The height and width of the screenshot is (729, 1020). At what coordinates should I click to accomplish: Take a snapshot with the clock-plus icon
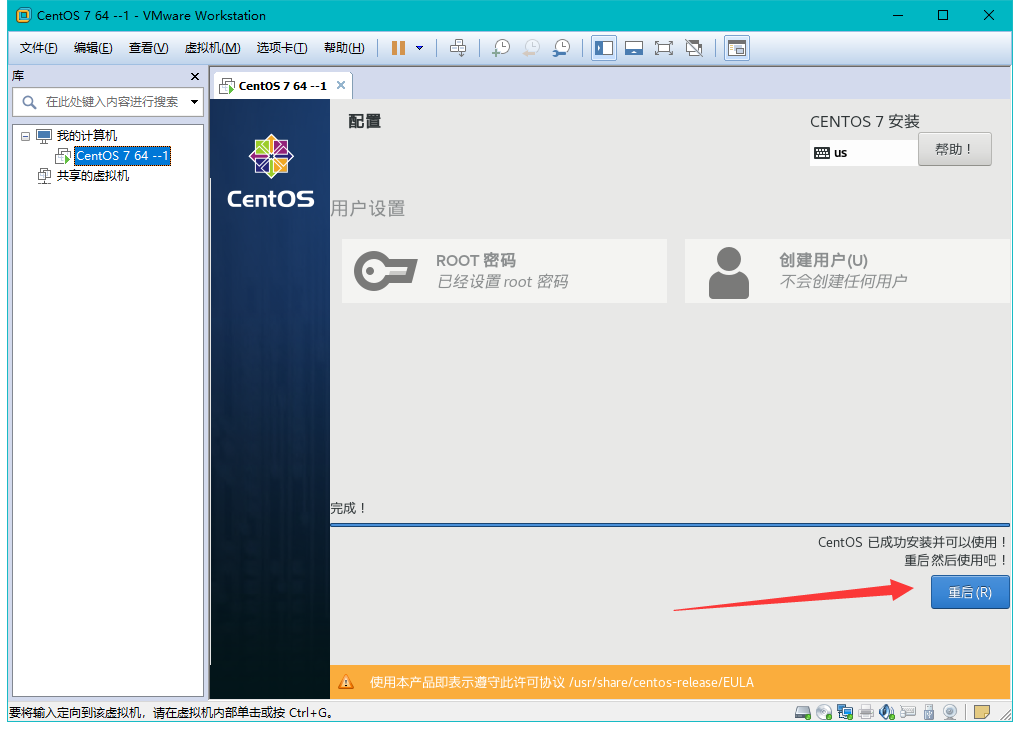pos(501,48)
